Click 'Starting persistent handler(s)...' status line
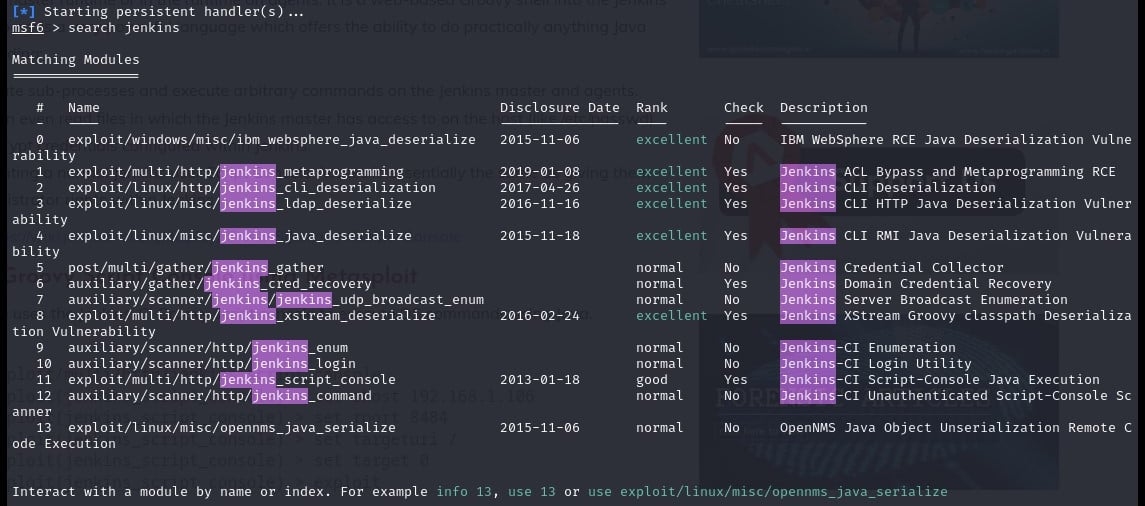Image resolution: width=1145 pixels, height=506 pixels. click(x=156, y=12)
